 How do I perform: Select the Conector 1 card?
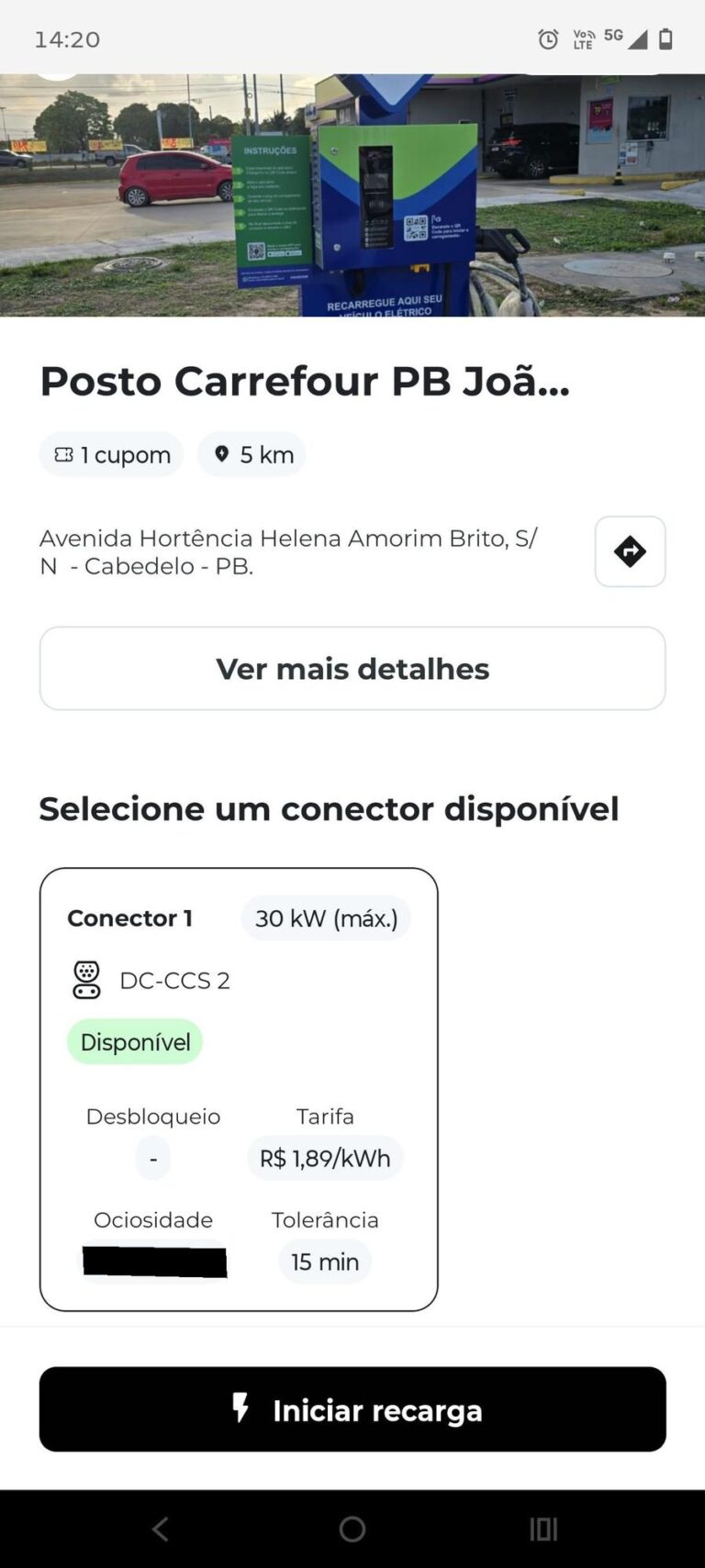pos(239,1089)
